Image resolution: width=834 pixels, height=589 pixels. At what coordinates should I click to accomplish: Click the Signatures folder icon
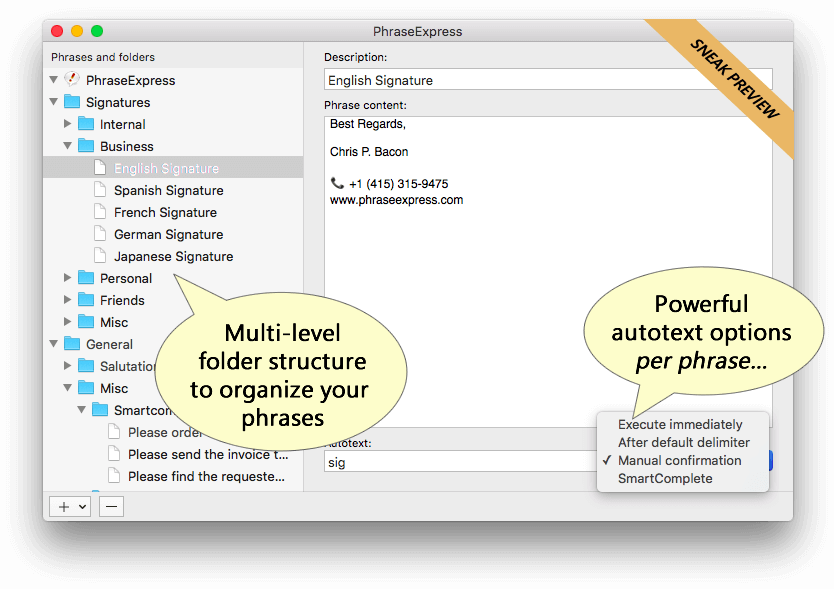[x=72, y=102]
